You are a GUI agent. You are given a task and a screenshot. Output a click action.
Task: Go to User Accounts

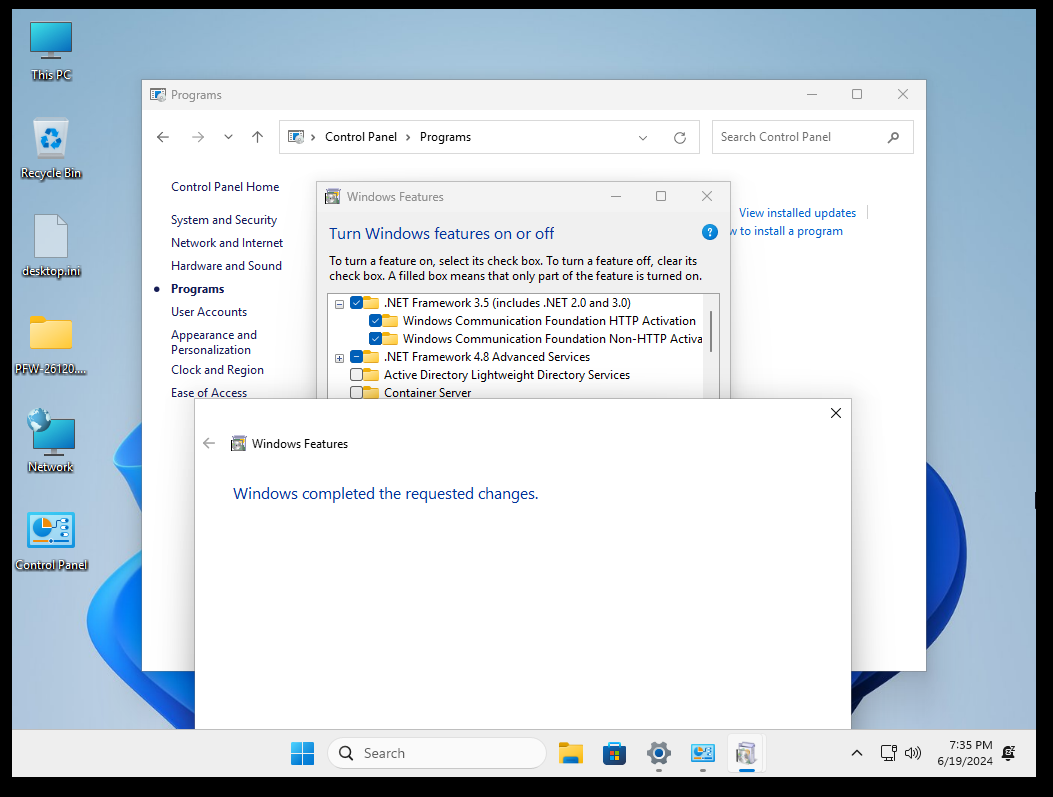tap(209, 312)
